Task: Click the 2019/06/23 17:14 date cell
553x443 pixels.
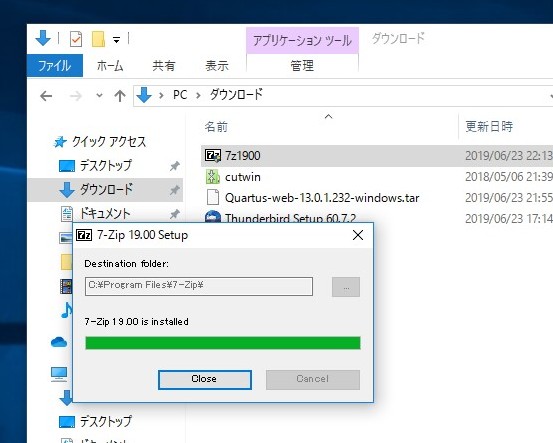Action: click(509, 219)
